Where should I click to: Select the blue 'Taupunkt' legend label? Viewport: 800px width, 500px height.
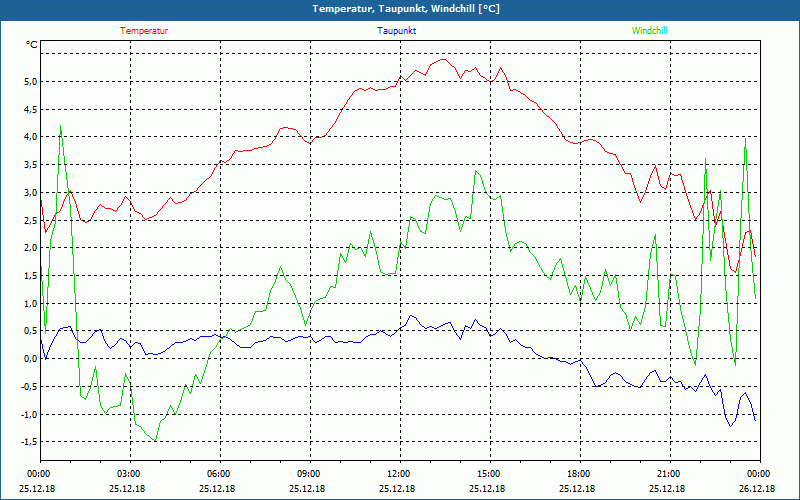point(396,31)
